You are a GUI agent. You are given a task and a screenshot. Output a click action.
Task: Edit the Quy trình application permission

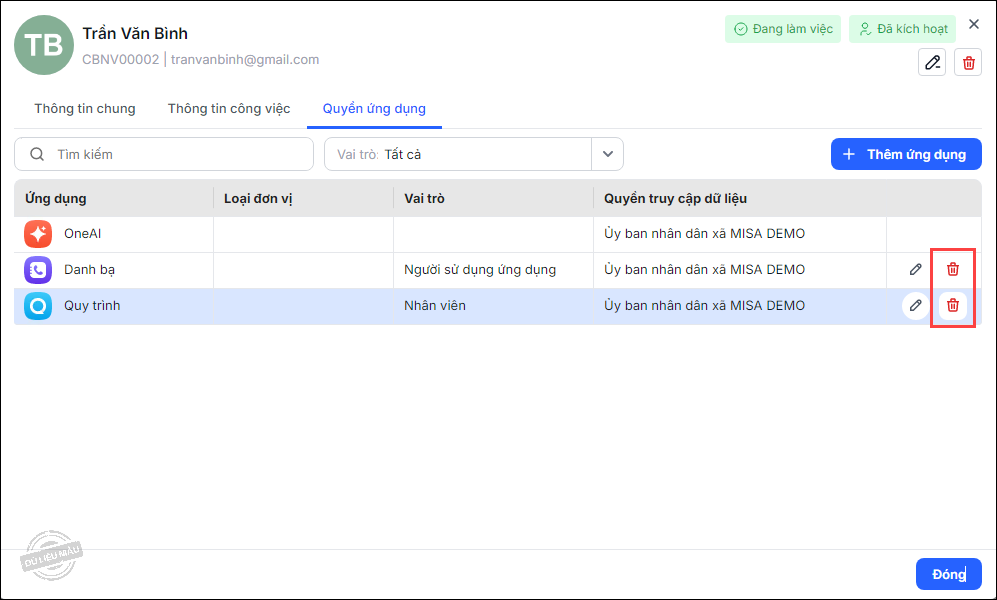915,305
